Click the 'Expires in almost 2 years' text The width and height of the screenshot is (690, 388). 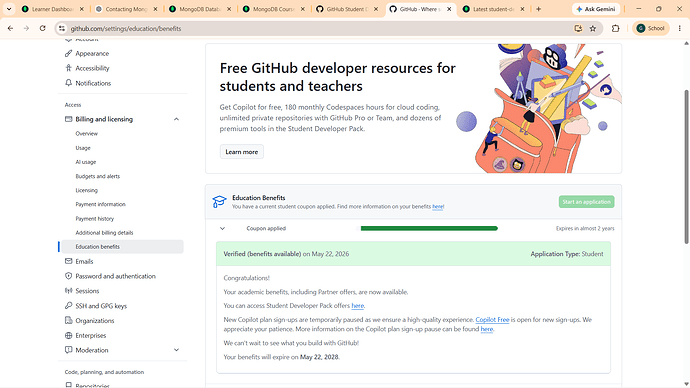tap(585, 228)
